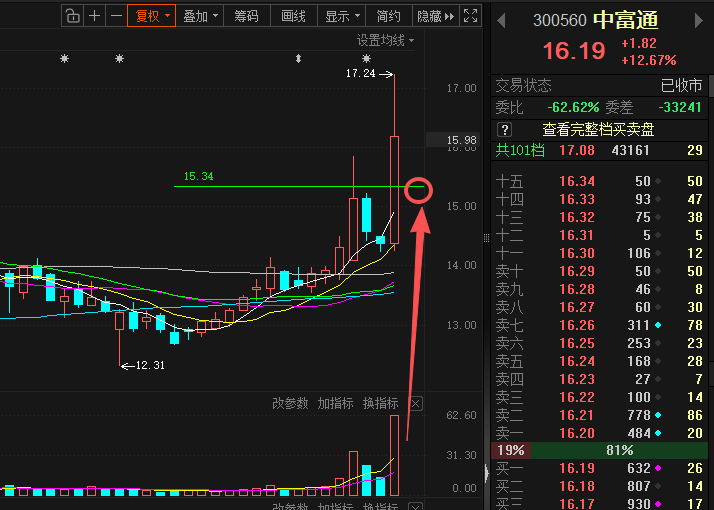
Task: Select 卖六 price 16.25
Action: (577, 343)
